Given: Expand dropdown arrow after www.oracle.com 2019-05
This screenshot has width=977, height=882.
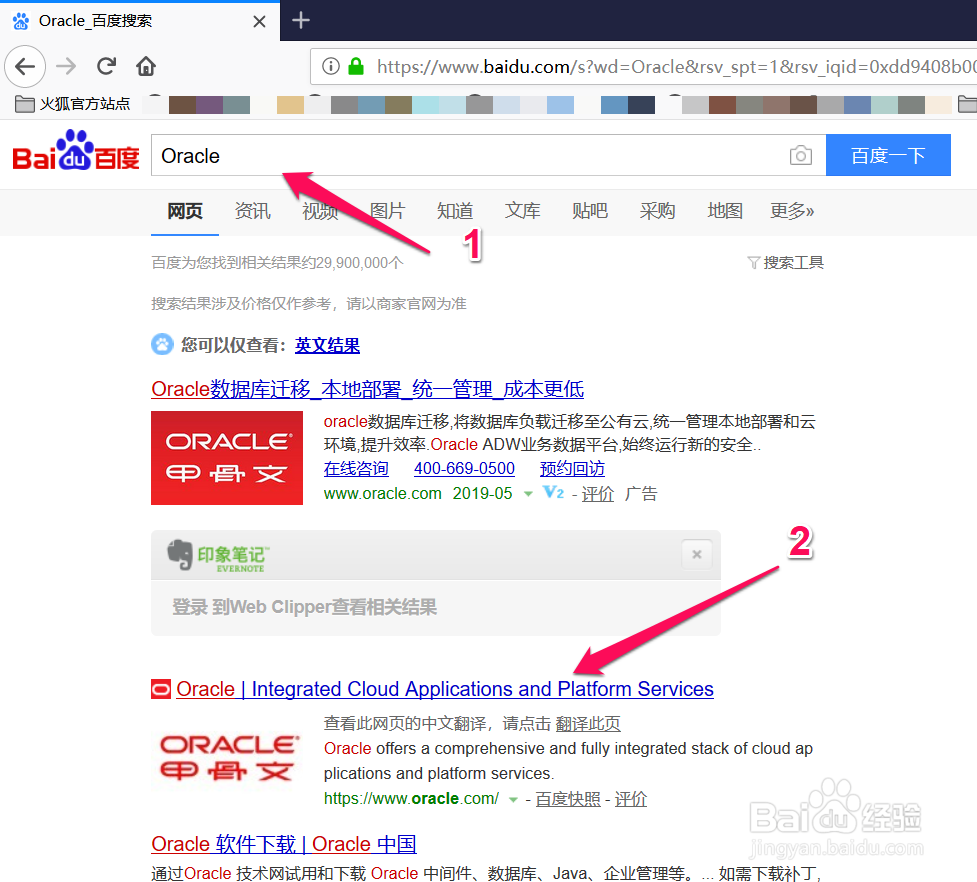Looking at the screenshot, I should click(x=528, y=494).
